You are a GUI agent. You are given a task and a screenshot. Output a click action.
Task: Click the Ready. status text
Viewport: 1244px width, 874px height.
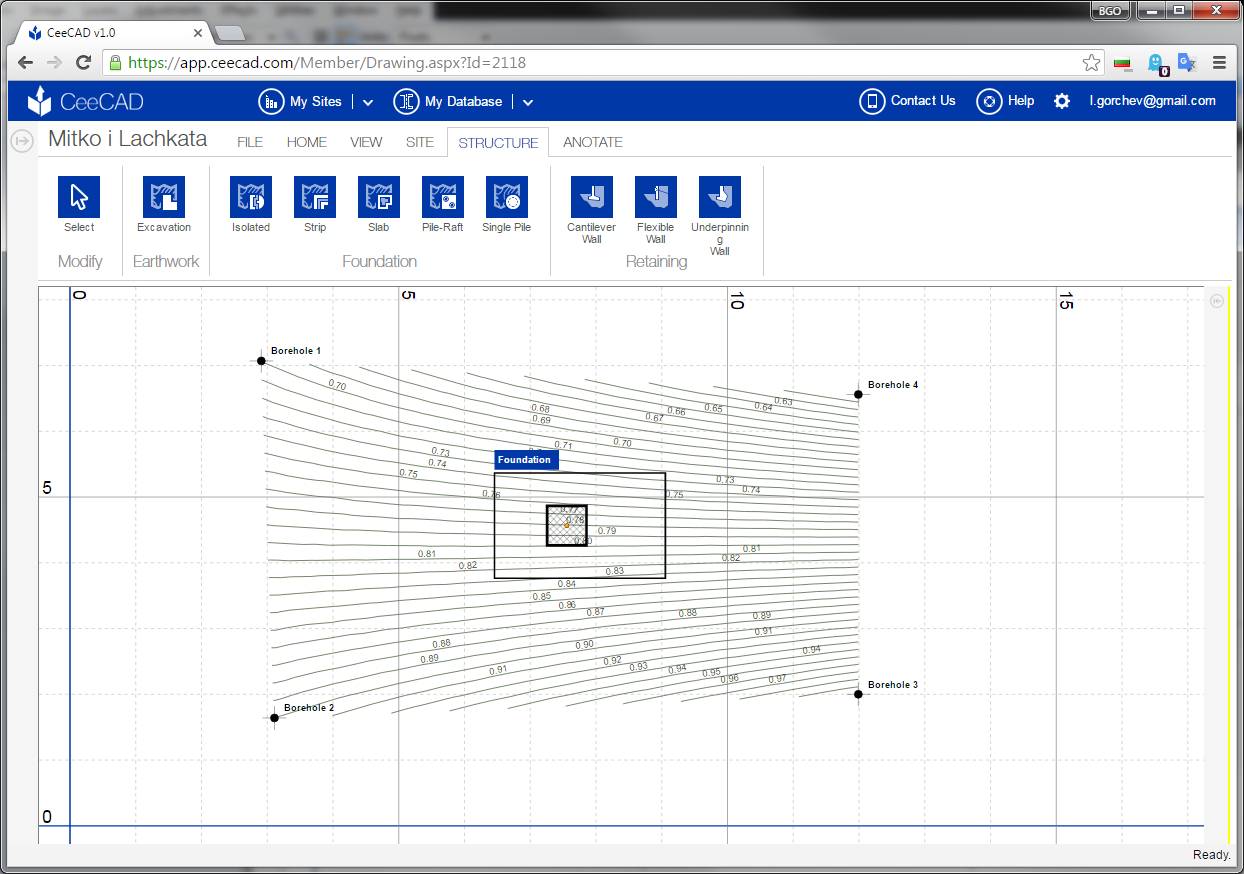pos(1212,855)
